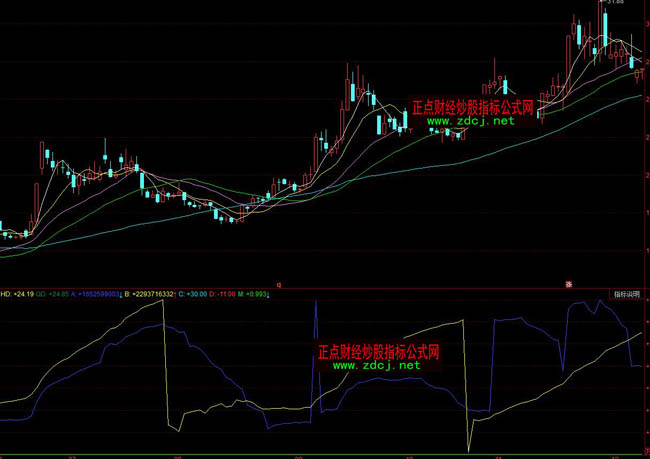
Task: Click the red D: -11.00 indicator value
Action: tap(222, 295)
